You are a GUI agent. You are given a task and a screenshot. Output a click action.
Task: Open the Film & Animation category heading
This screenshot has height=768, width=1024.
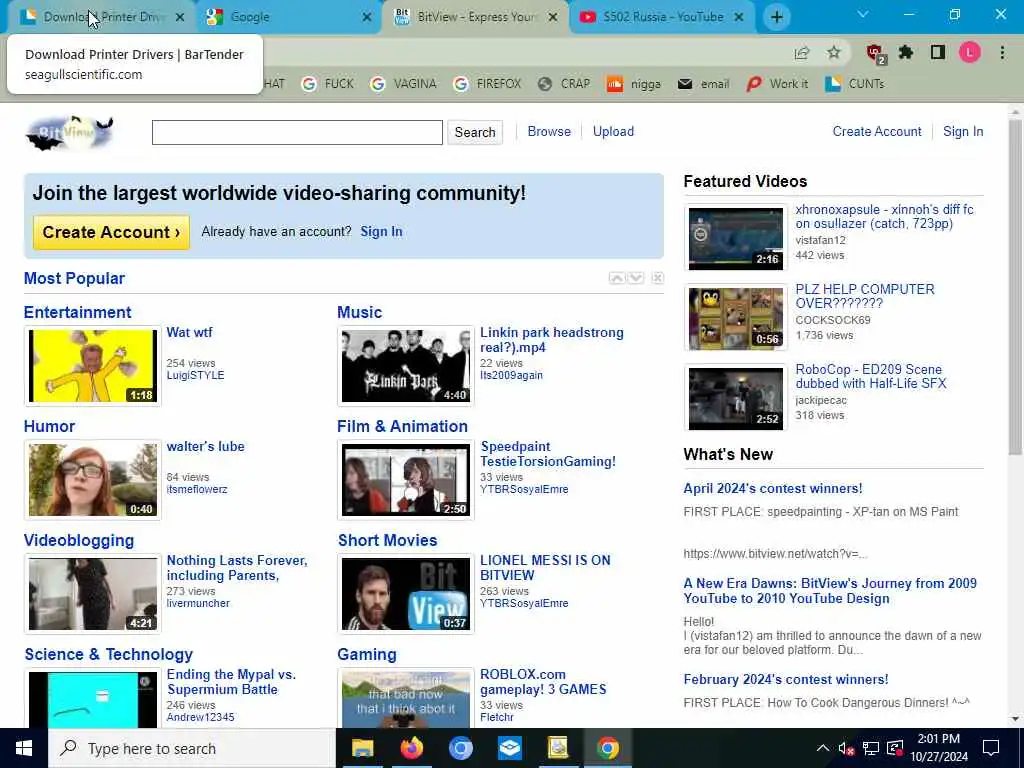tap(402, 426)
